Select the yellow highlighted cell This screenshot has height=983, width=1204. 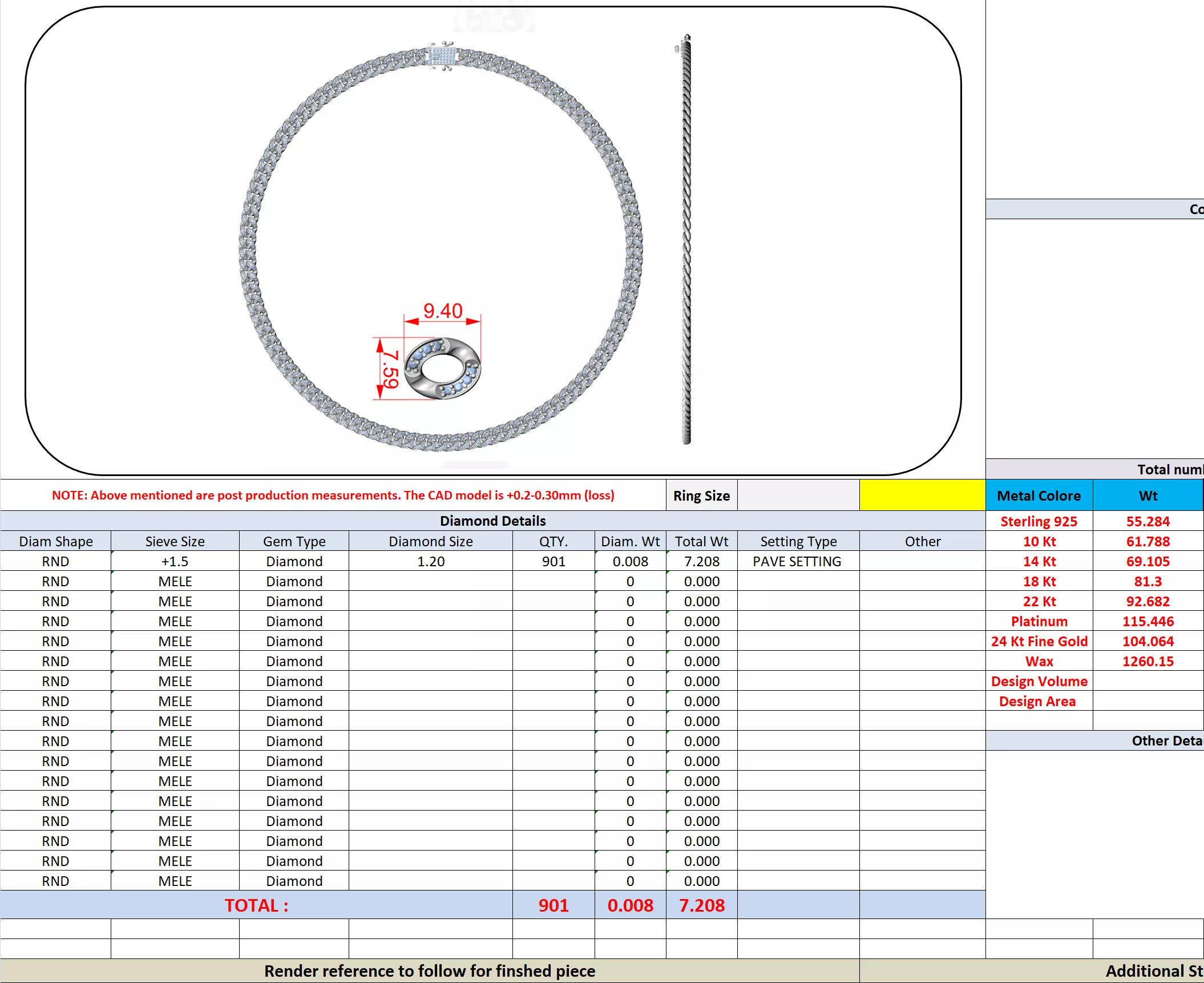[x=922, y=495]
